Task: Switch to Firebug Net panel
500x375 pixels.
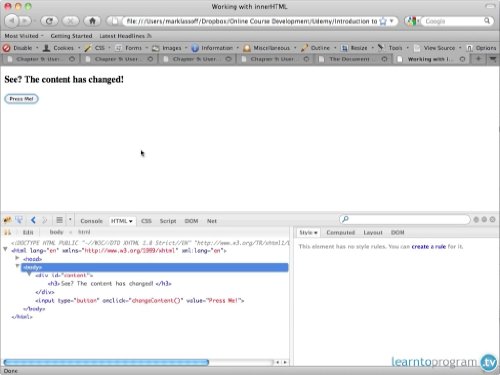Action: click(x=212, y=221)
